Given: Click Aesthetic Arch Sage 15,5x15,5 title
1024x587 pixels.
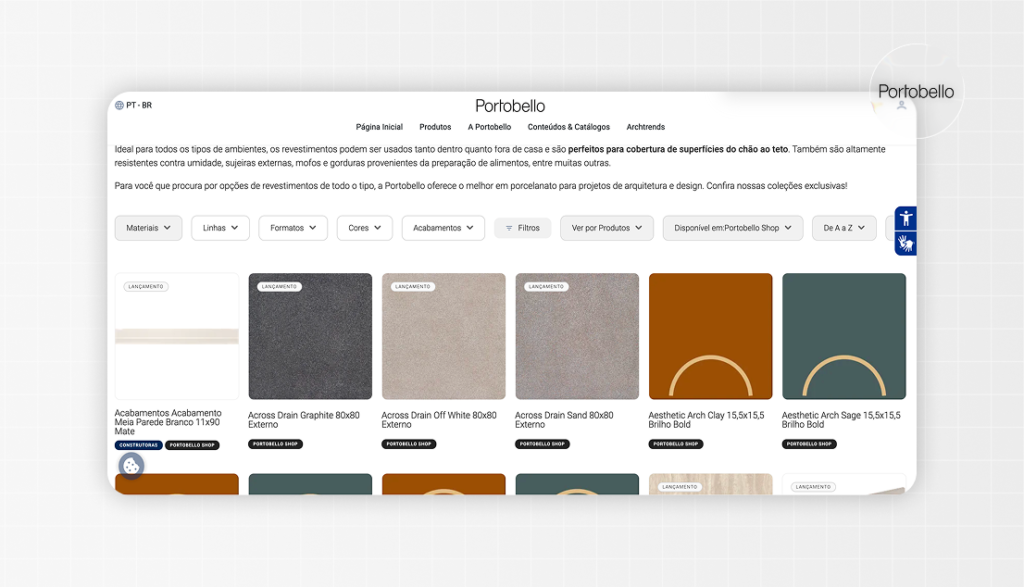Looking at the screenshot, I should pos(841,419).
